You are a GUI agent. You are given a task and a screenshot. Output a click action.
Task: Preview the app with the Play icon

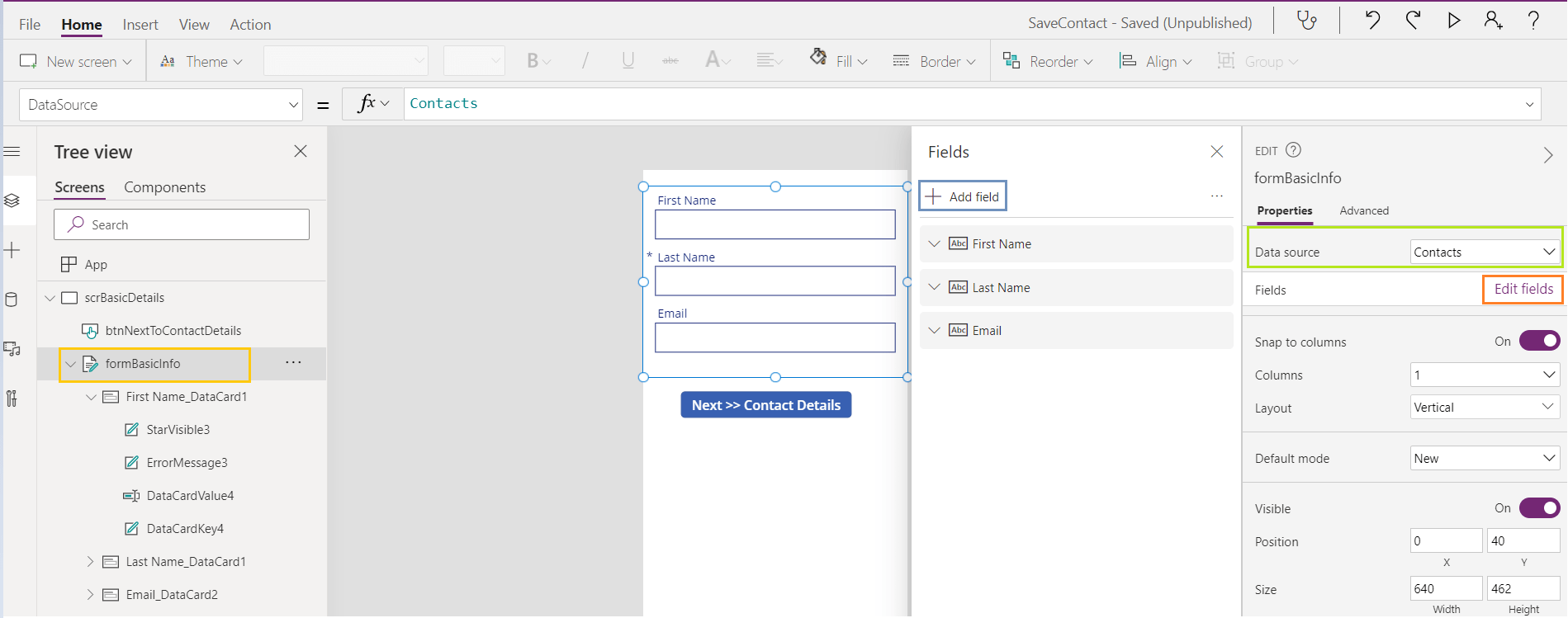1454,20
